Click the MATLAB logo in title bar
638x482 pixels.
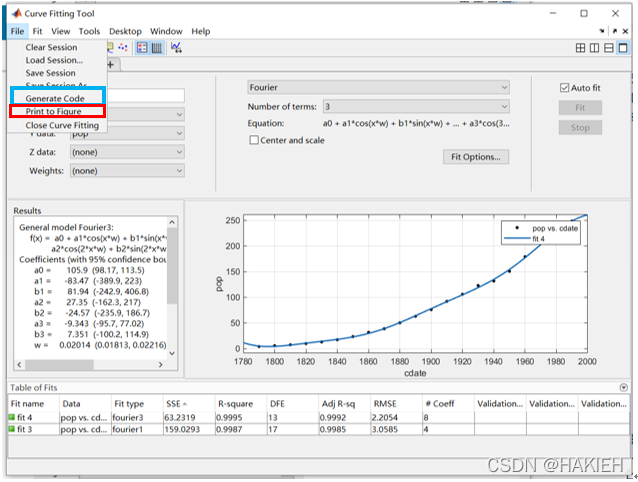click(x=17, y=13)
